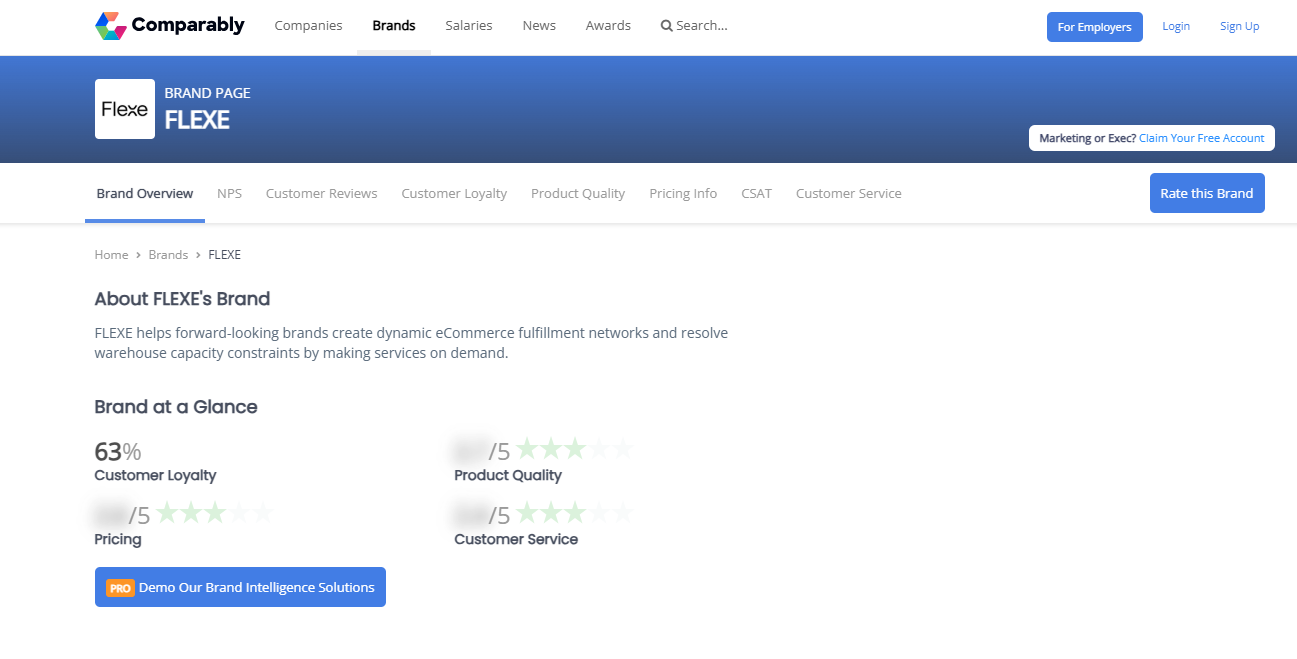Viewport: 1297px width, 659px height.
Task: Click the About FLEXE's Brand heading
Action: [182, 299]
